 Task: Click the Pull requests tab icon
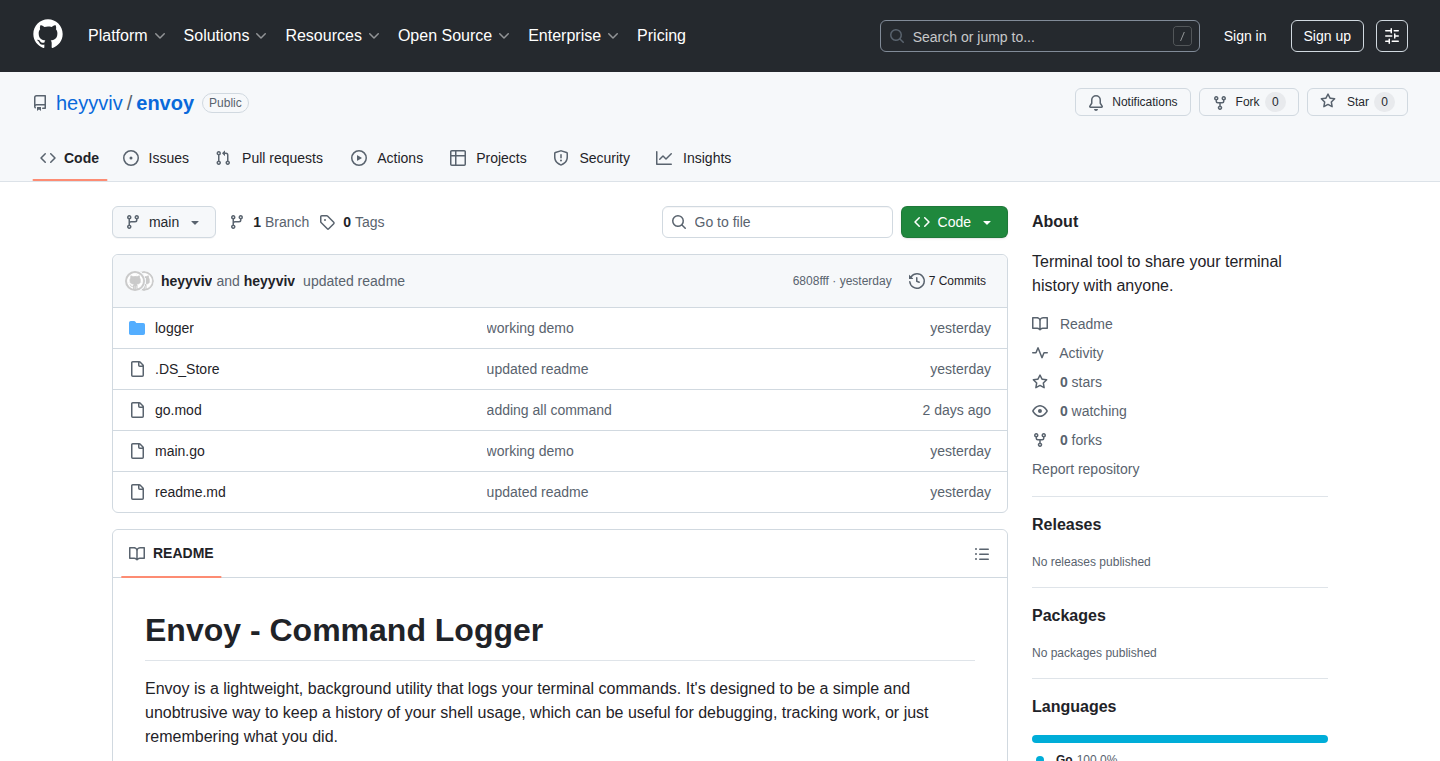(x=224, y=158)
